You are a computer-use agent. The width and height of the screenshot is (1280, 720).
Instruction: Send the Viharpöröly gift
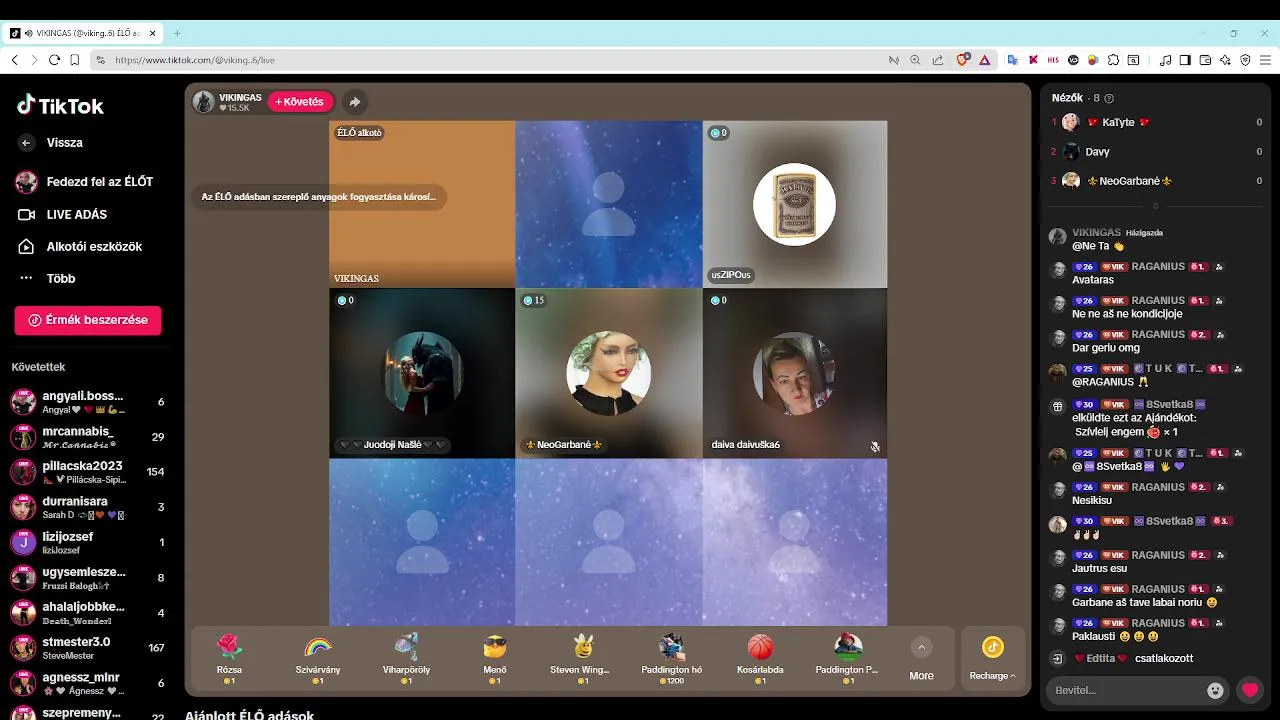(x=406, y=658)
